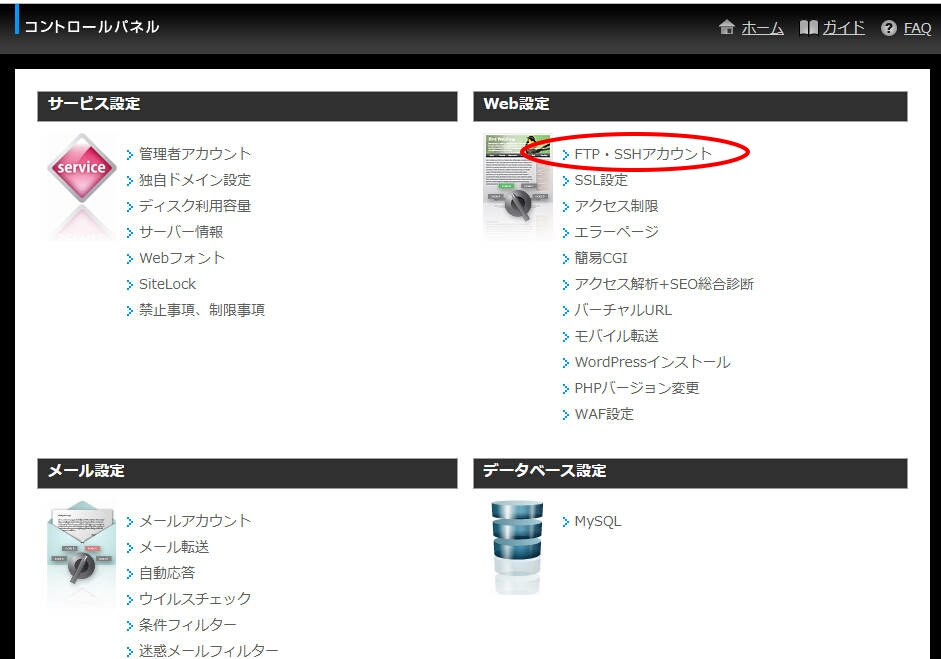Click the arrow bullet beside アクセス制限
This screenshot has height=659, width=941.
coord(565,206)
